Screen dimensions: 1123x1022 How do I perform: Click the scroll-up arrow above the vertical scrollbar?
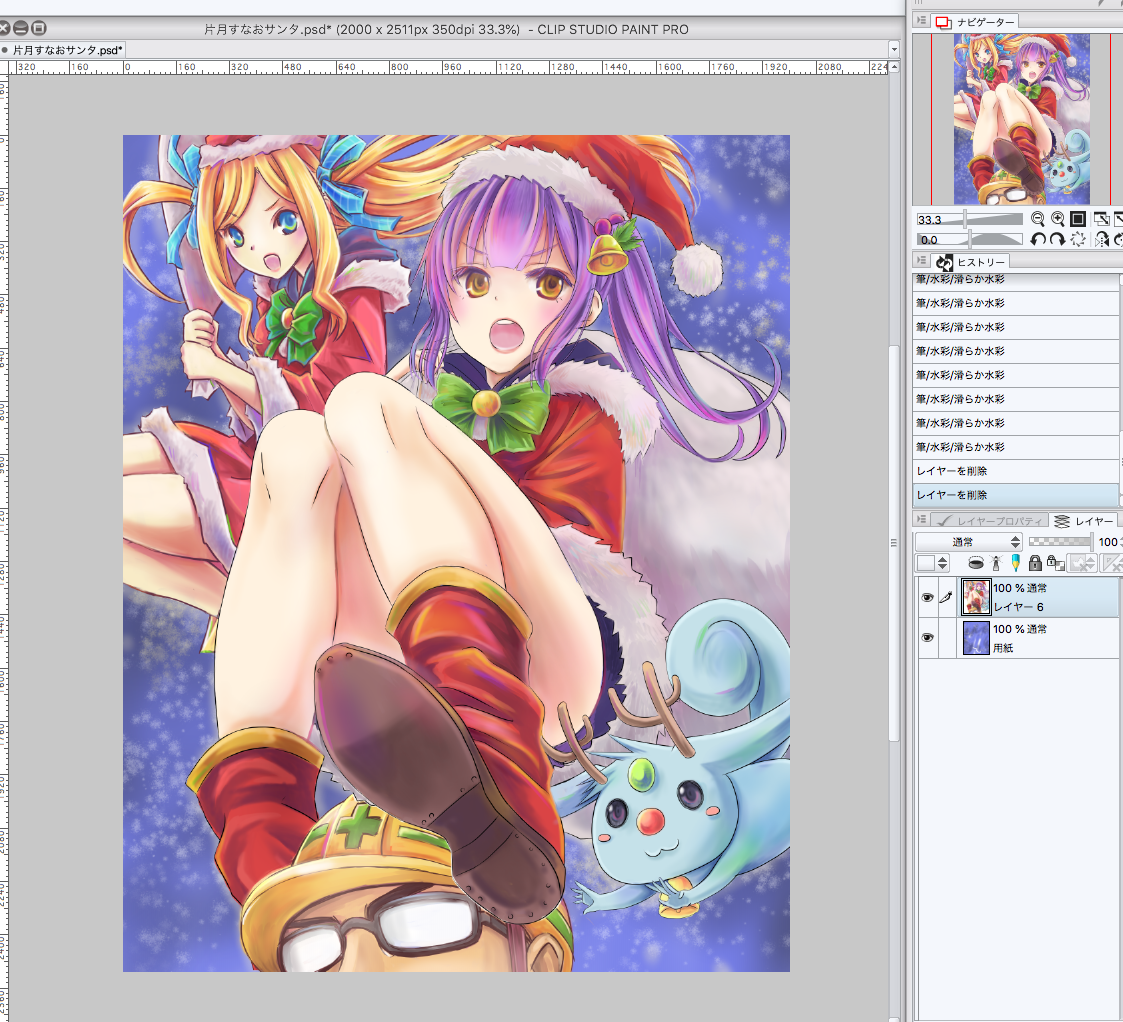point(893,67)
